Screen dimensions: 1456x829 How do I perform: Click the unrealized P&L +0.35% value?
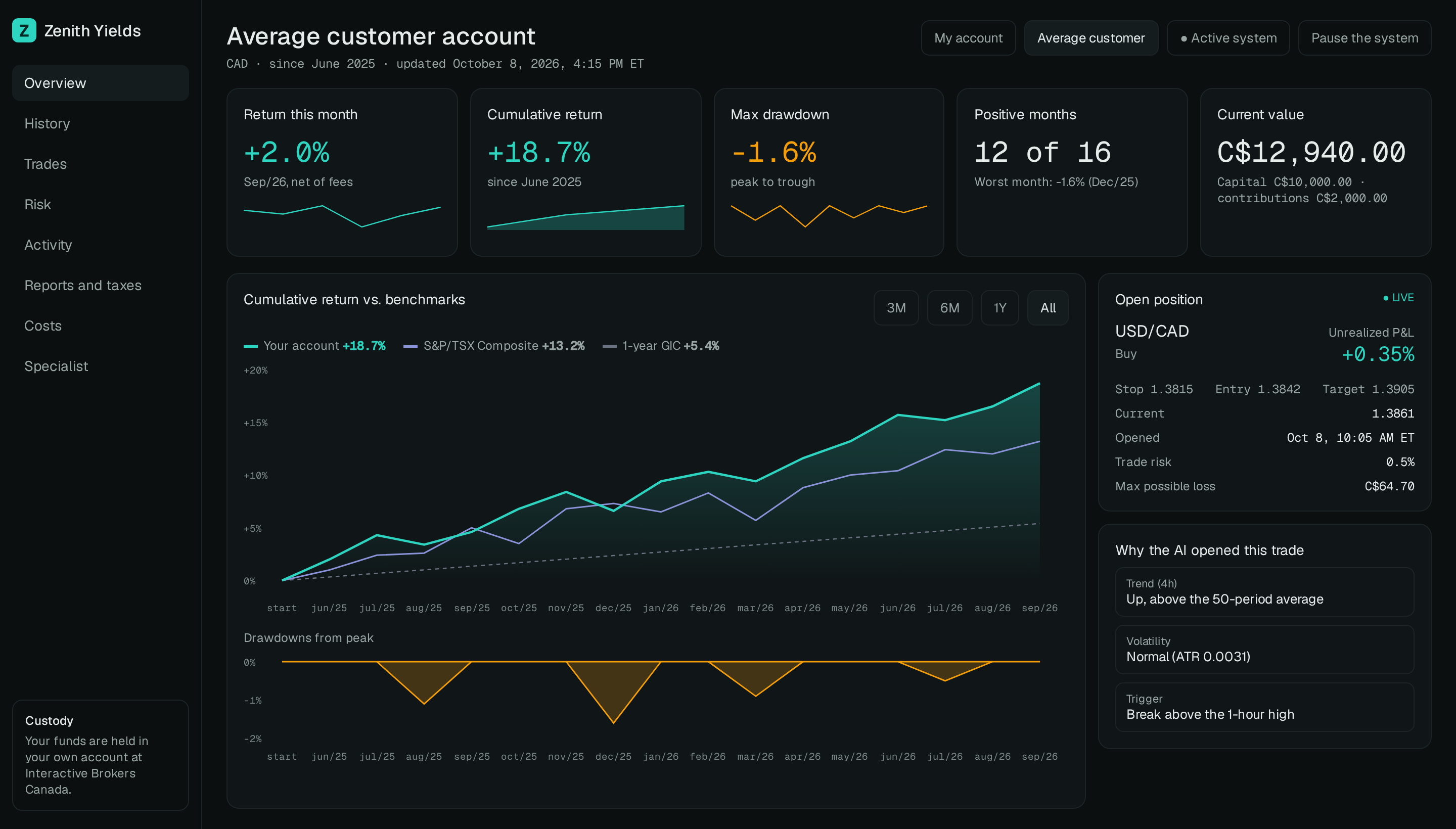(x=1378, y=355)
